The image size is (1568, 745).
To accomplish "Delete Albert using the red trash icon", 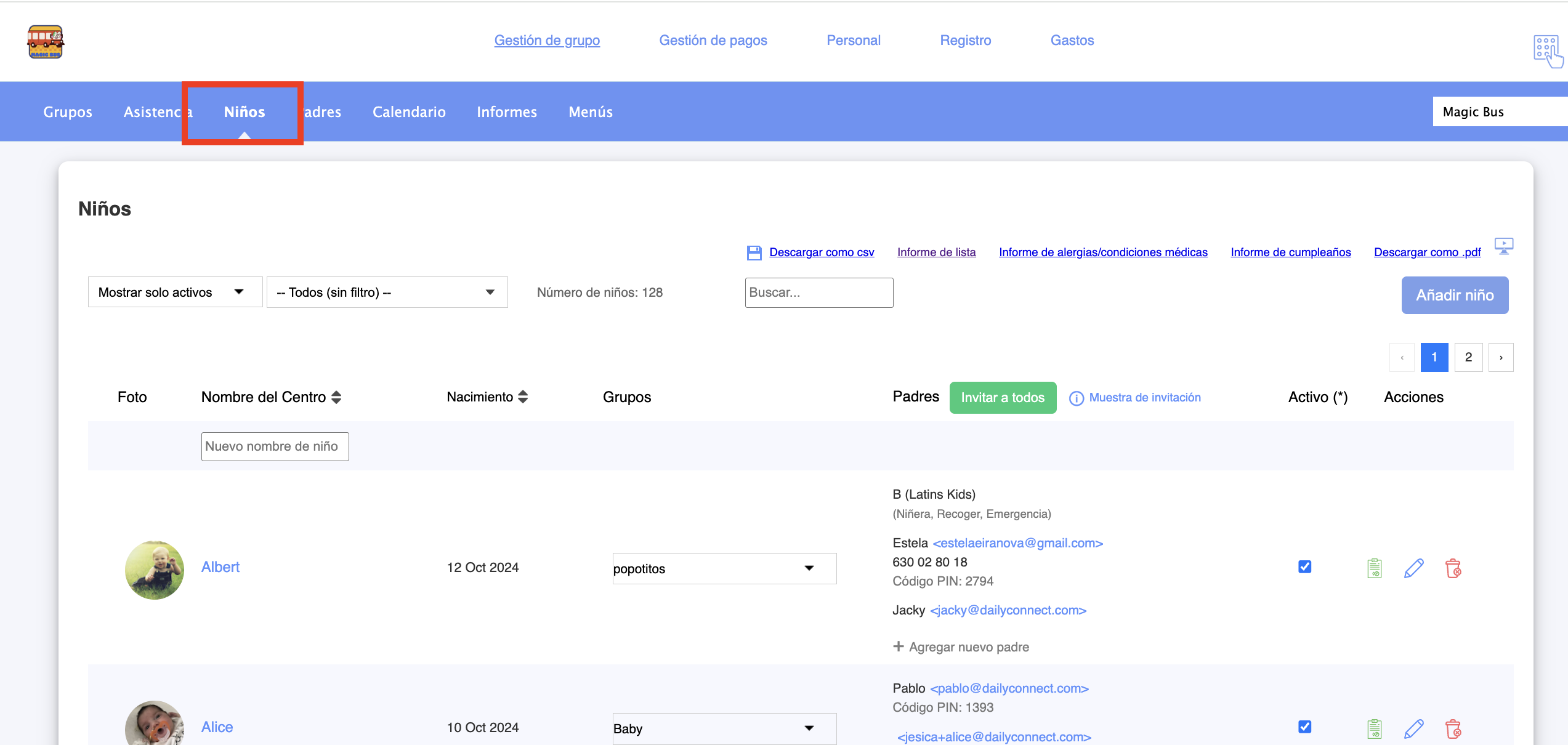I will pyautogui.click(x=1453, y=568).
